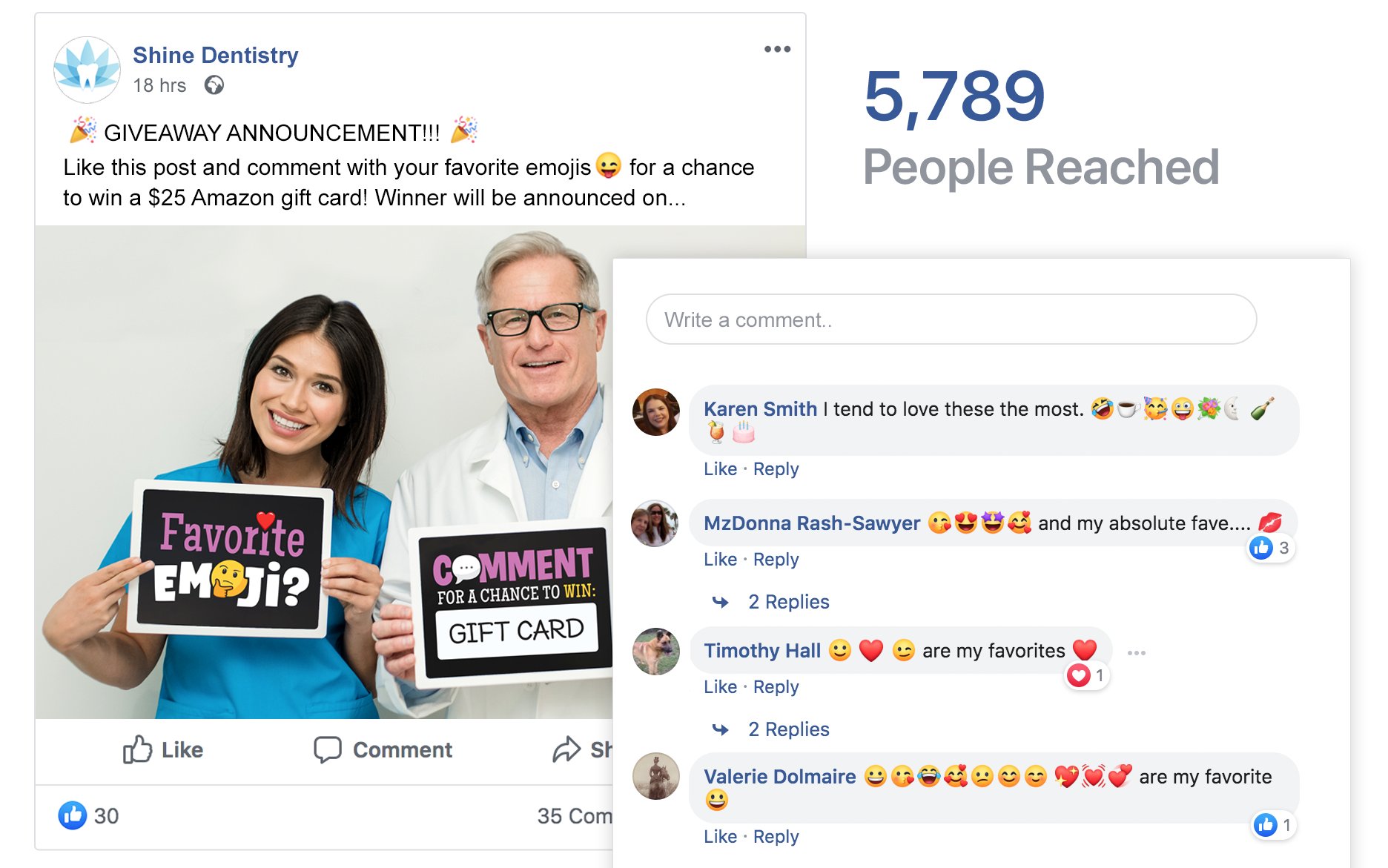Click the thumbs-up Like button on post

pyautogui.click(x=163, y=749)
